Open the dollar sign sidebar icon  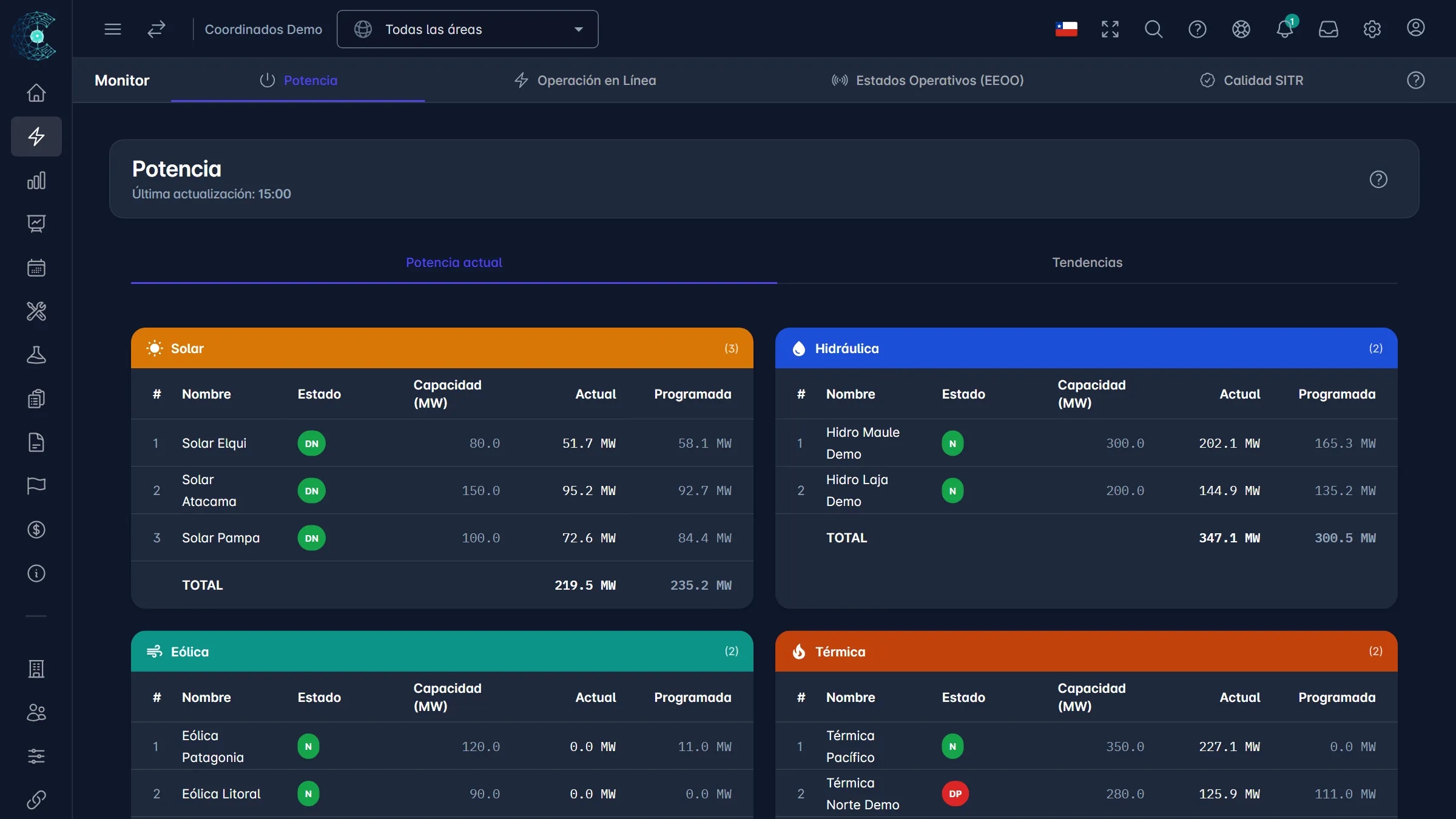coord(36,530)
